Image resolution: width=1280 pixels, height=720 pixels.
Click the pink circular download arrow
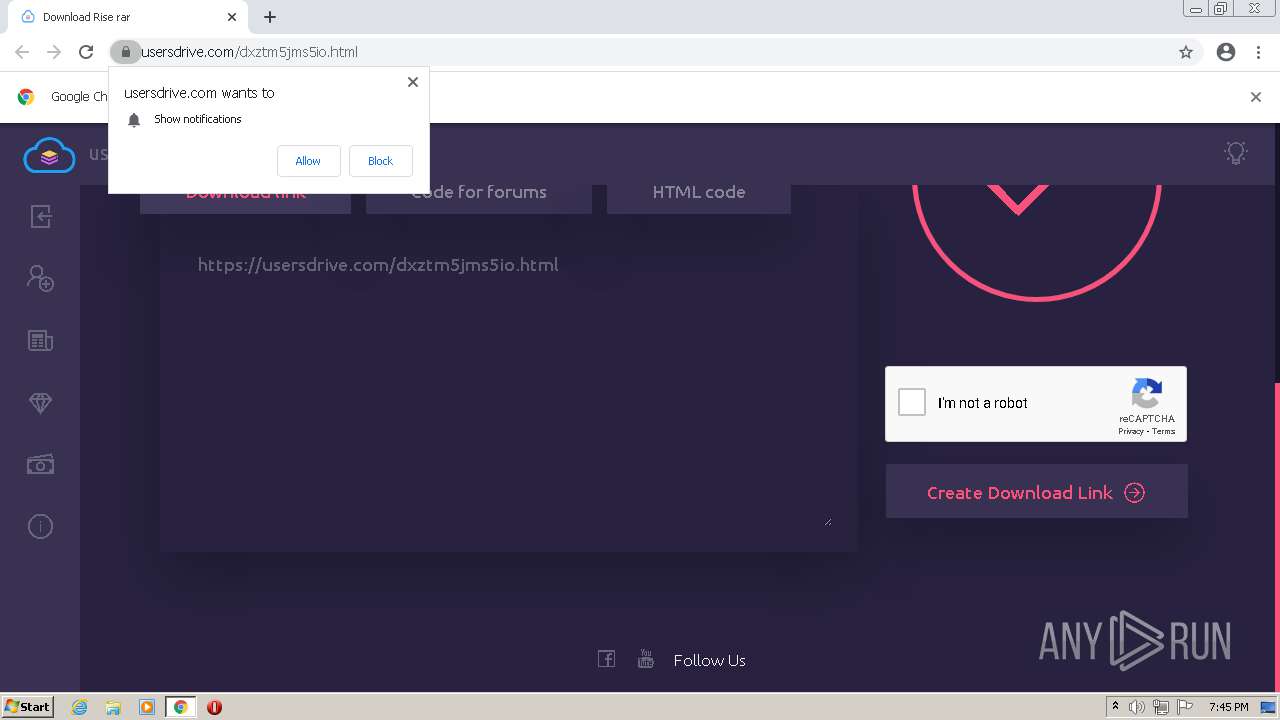[1037, 242]
